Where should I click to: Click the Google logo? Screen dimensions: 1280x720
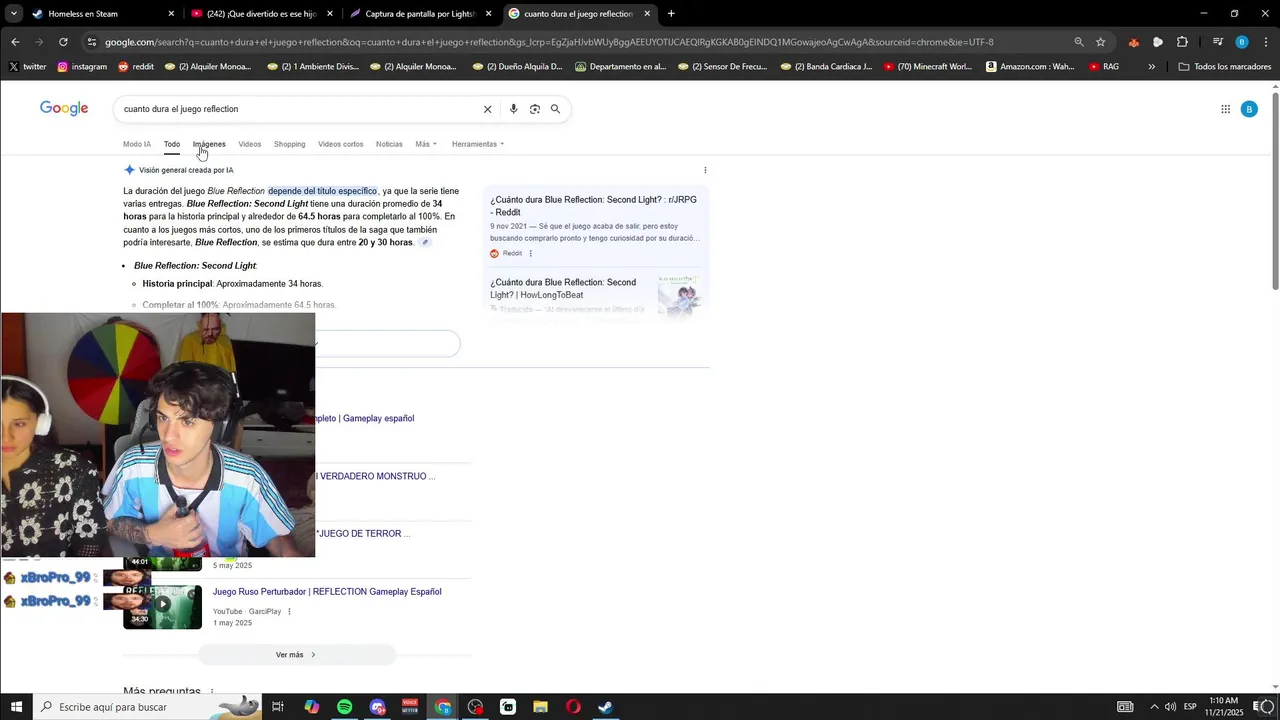[64, 108]
